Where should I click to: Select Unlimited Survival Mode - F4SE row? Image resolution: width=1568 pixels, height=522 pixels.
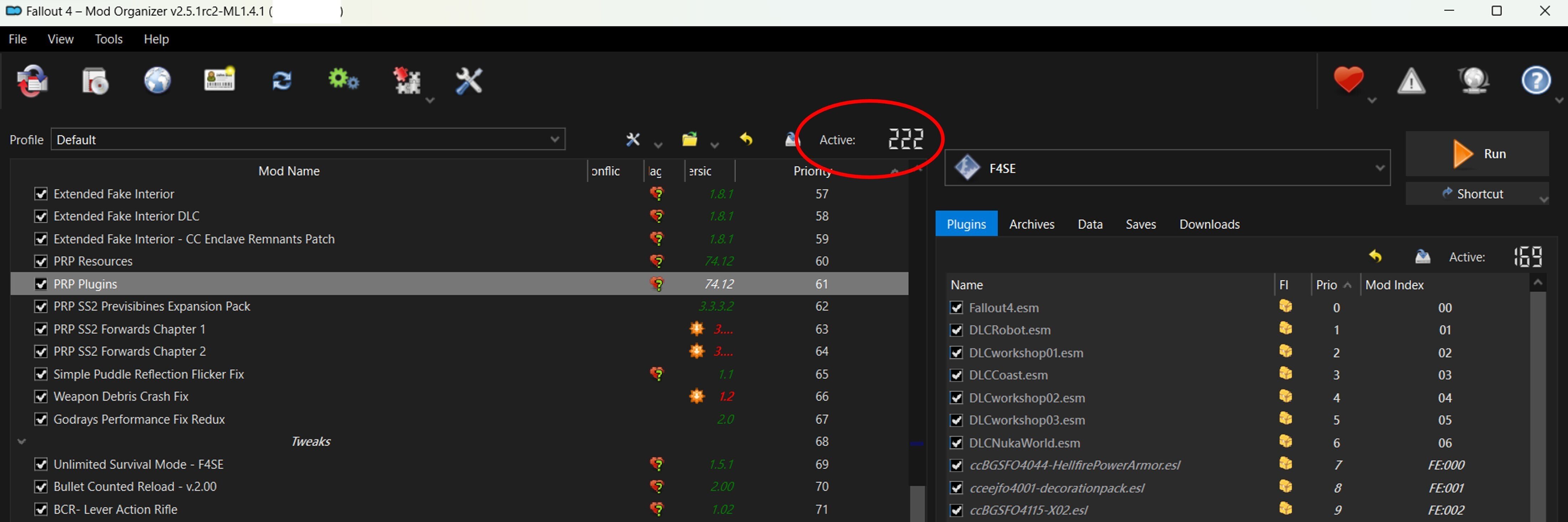pos(459,464)
